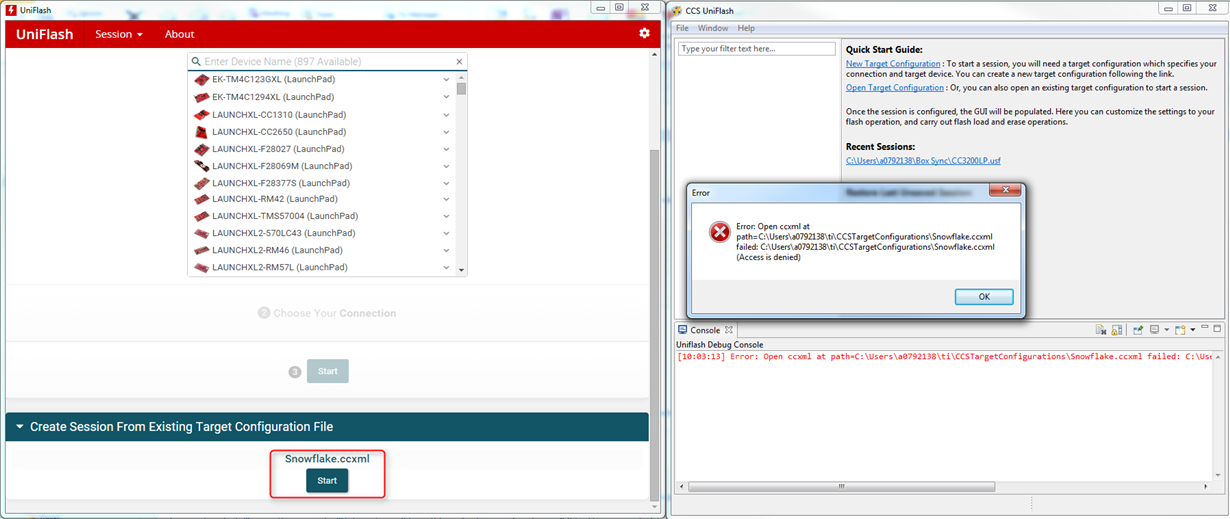1230x519 pixels.
Task: Open the About page in UniFlash
Action: point(179,34)
